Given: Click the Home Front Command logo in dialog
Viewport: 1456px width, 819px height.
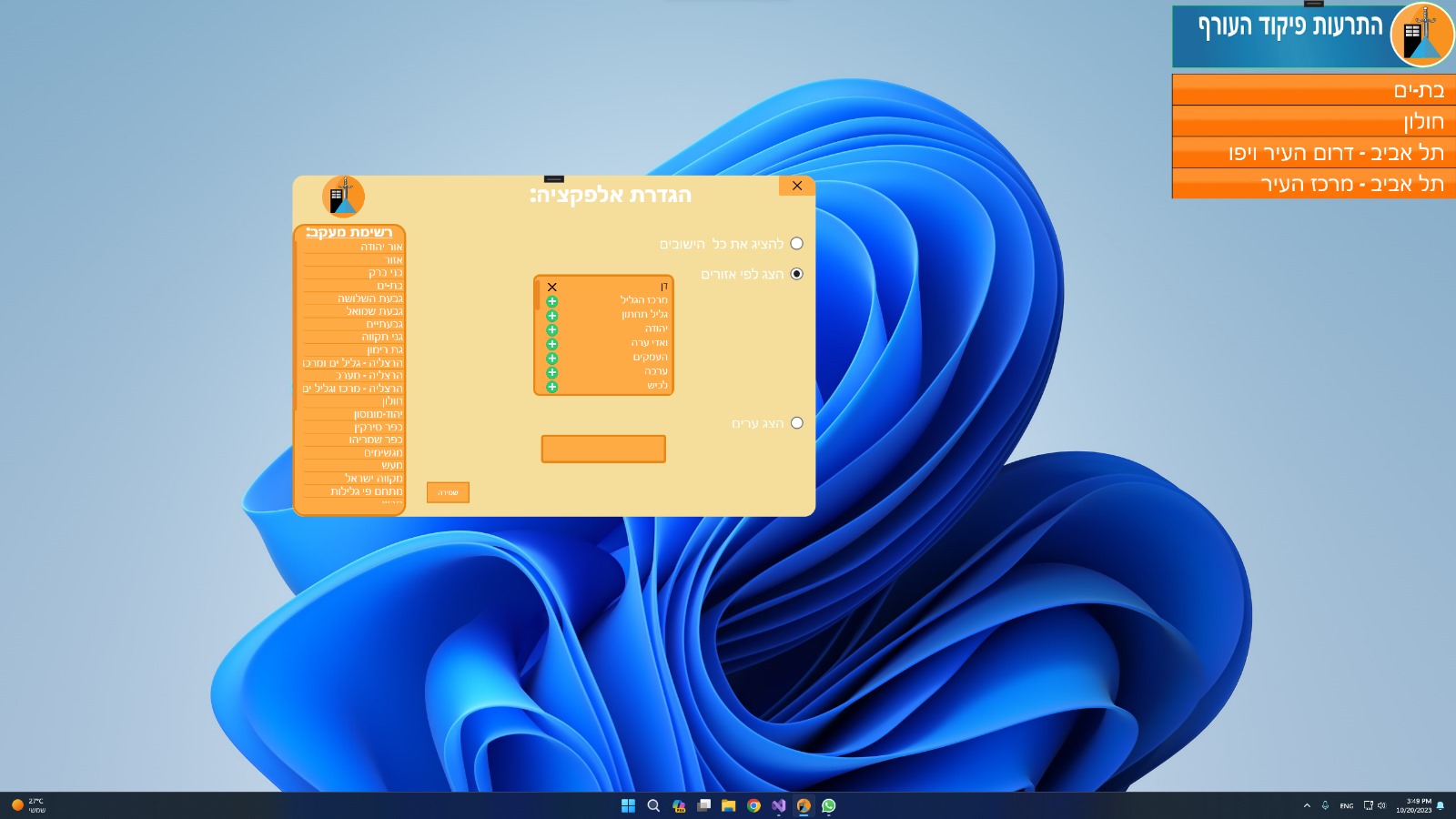Looking at the screenshot, I should pyautogui.click(x=343, y=197).
